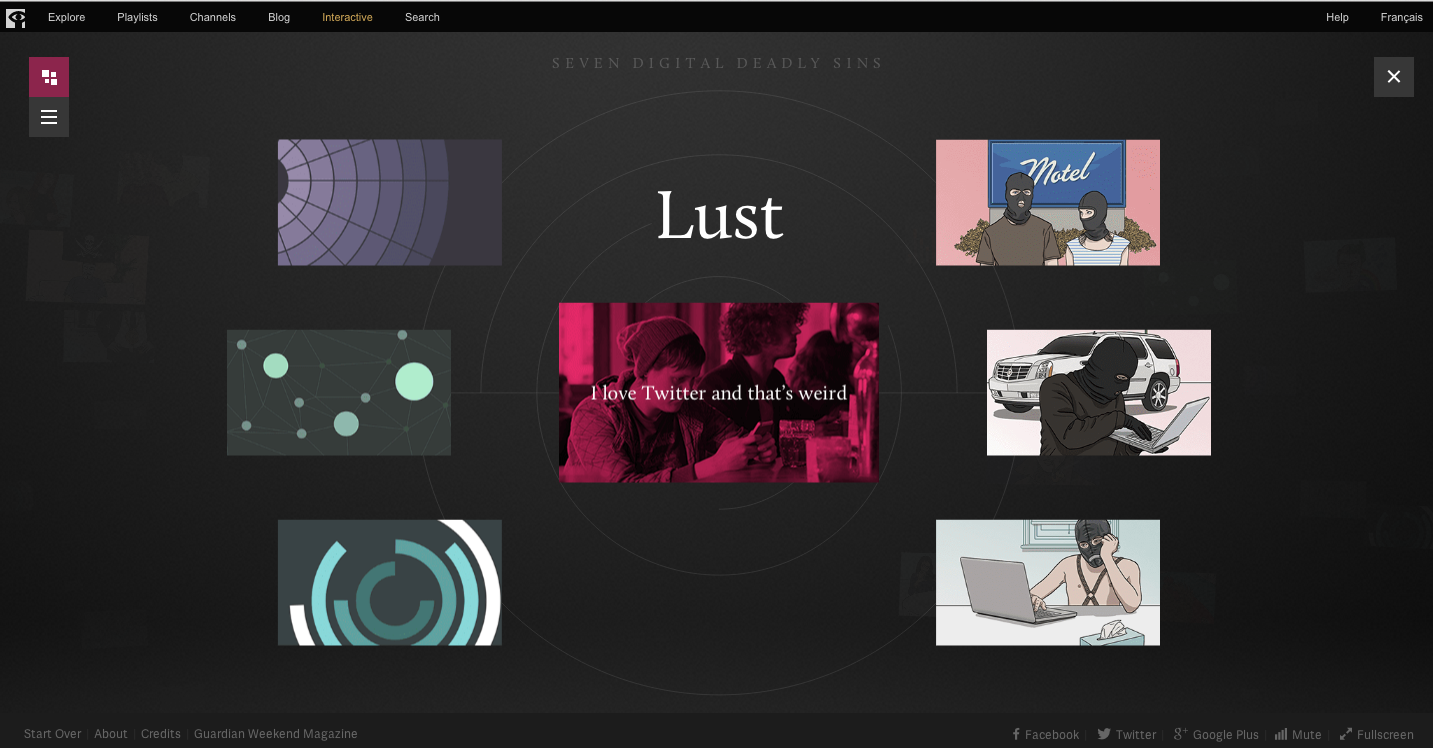This screenshot has width=1433, height=748.
Task: Mute the audio
Action: [x=1298, y=734]
